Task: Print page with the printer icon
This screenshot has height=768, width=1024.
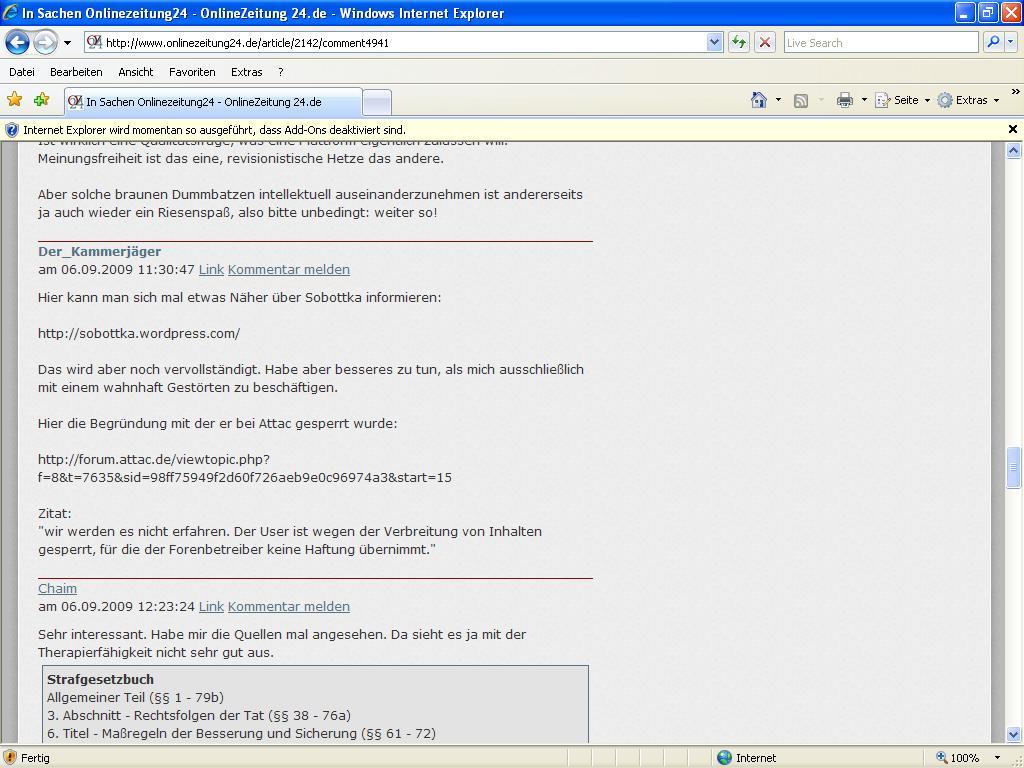Action: [x=844, y=100]
